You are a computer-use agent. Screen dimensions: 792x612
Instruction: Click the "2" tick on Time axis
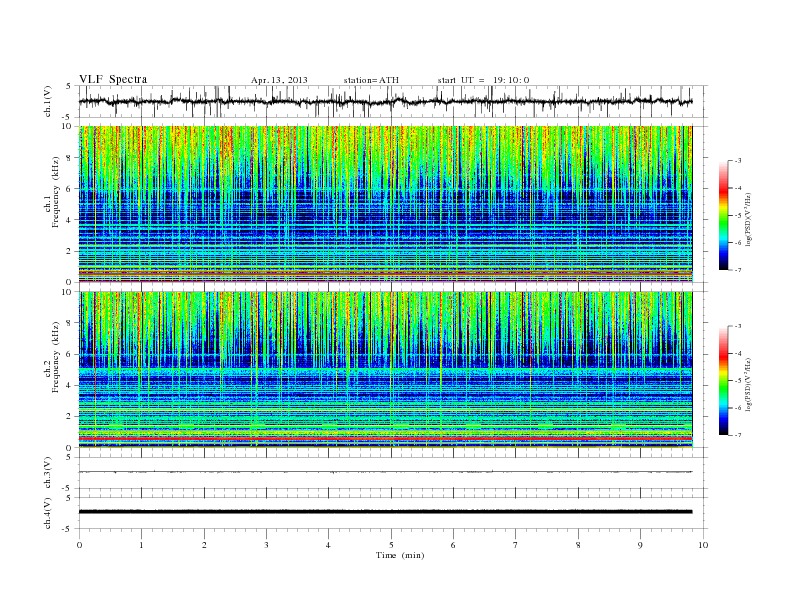pyautogui.click(x=204, y=545)
